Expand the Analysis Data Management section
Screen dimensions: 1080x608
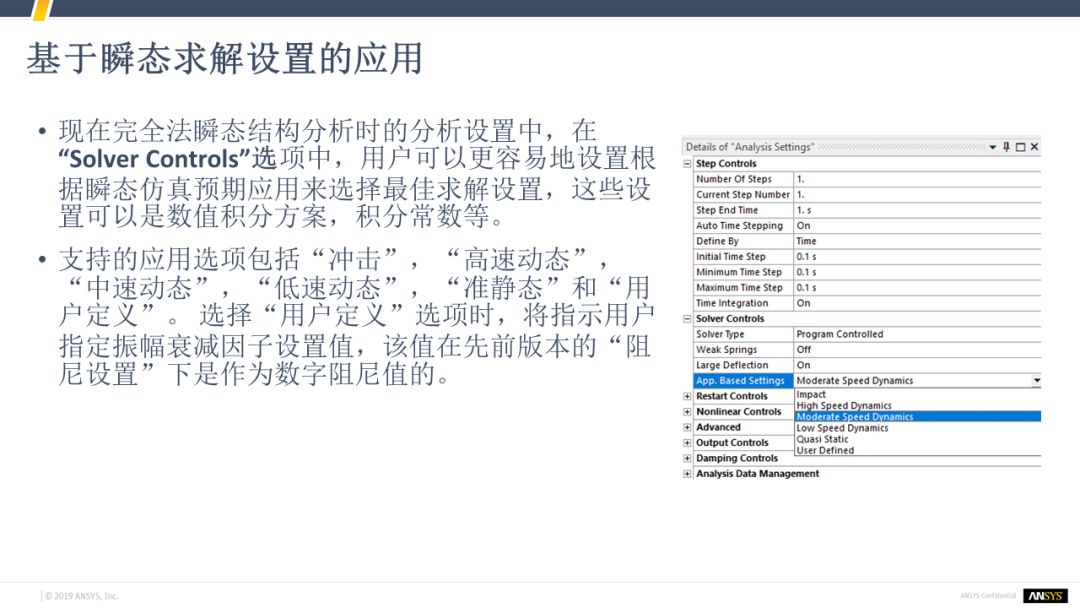[x=687, y=474]
